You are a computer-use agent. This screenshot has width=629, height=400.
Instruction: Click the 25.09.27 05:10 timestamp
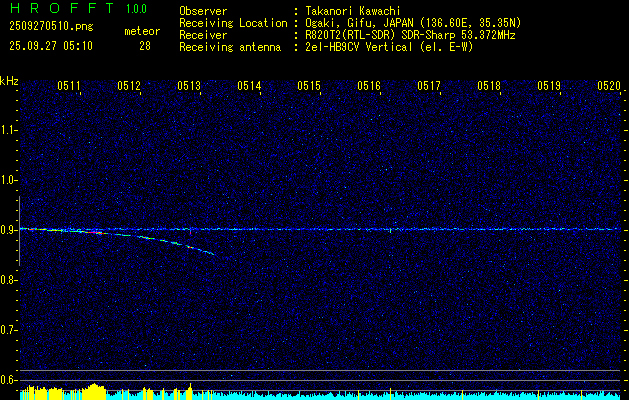click(x=50, y=46)
